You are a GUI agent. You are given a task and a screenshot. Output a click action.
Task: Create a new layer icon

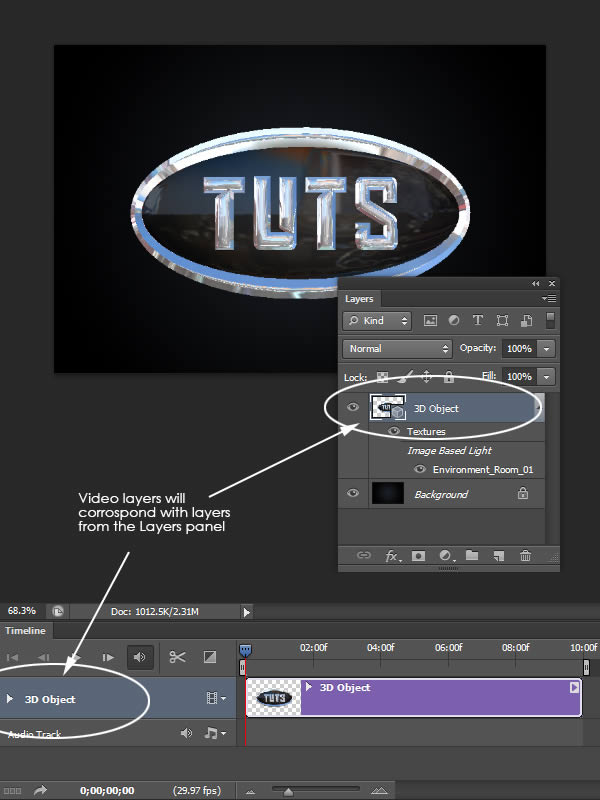pyautogui.click(x=499, y=556)
